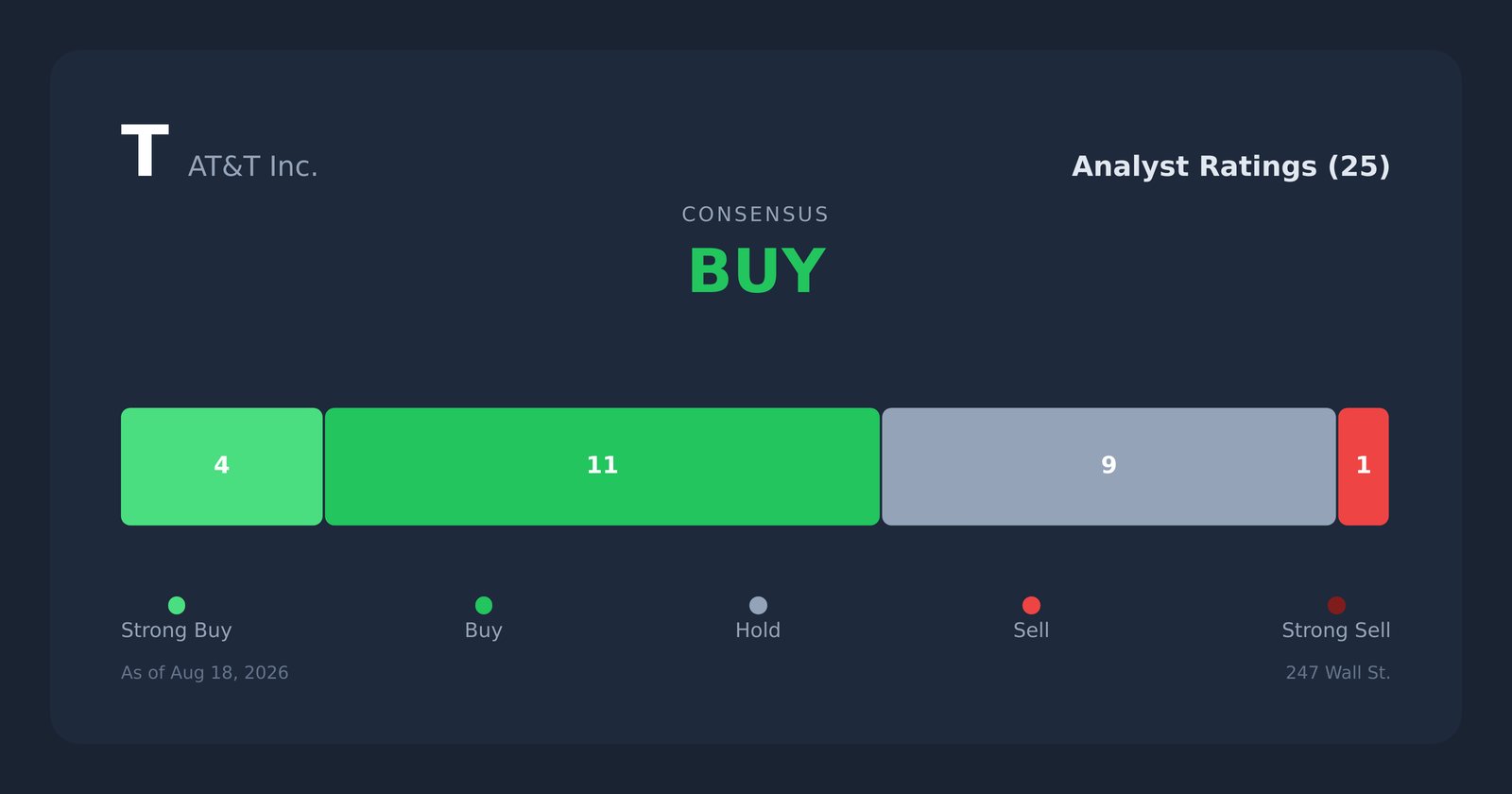Click the As of Aug 18, 2026 date
1512x794 pixels.
tap(205, 673)
